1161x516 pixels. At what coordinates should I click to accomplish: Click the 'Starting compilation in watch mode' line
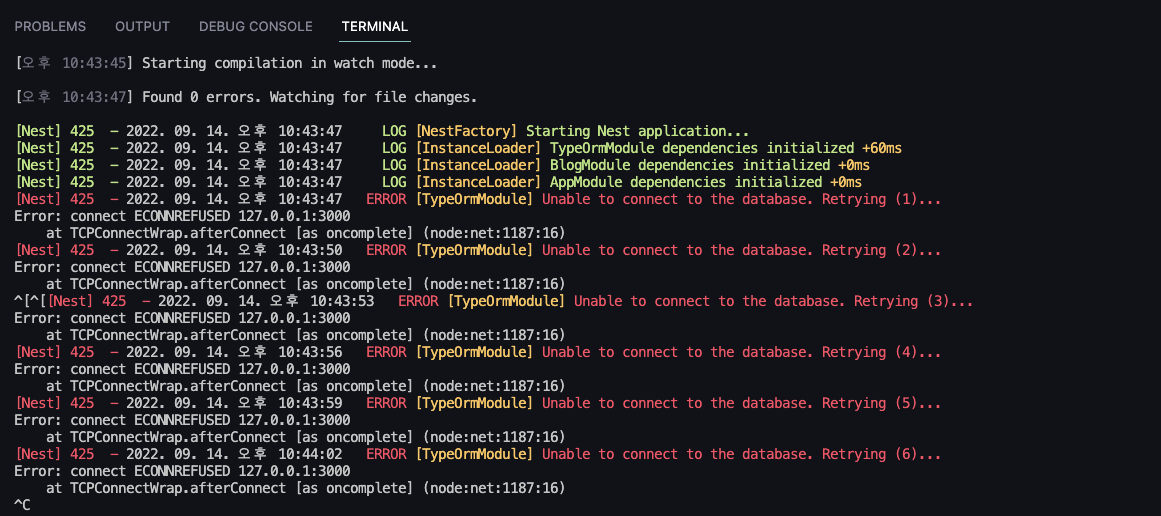(226, 63)
